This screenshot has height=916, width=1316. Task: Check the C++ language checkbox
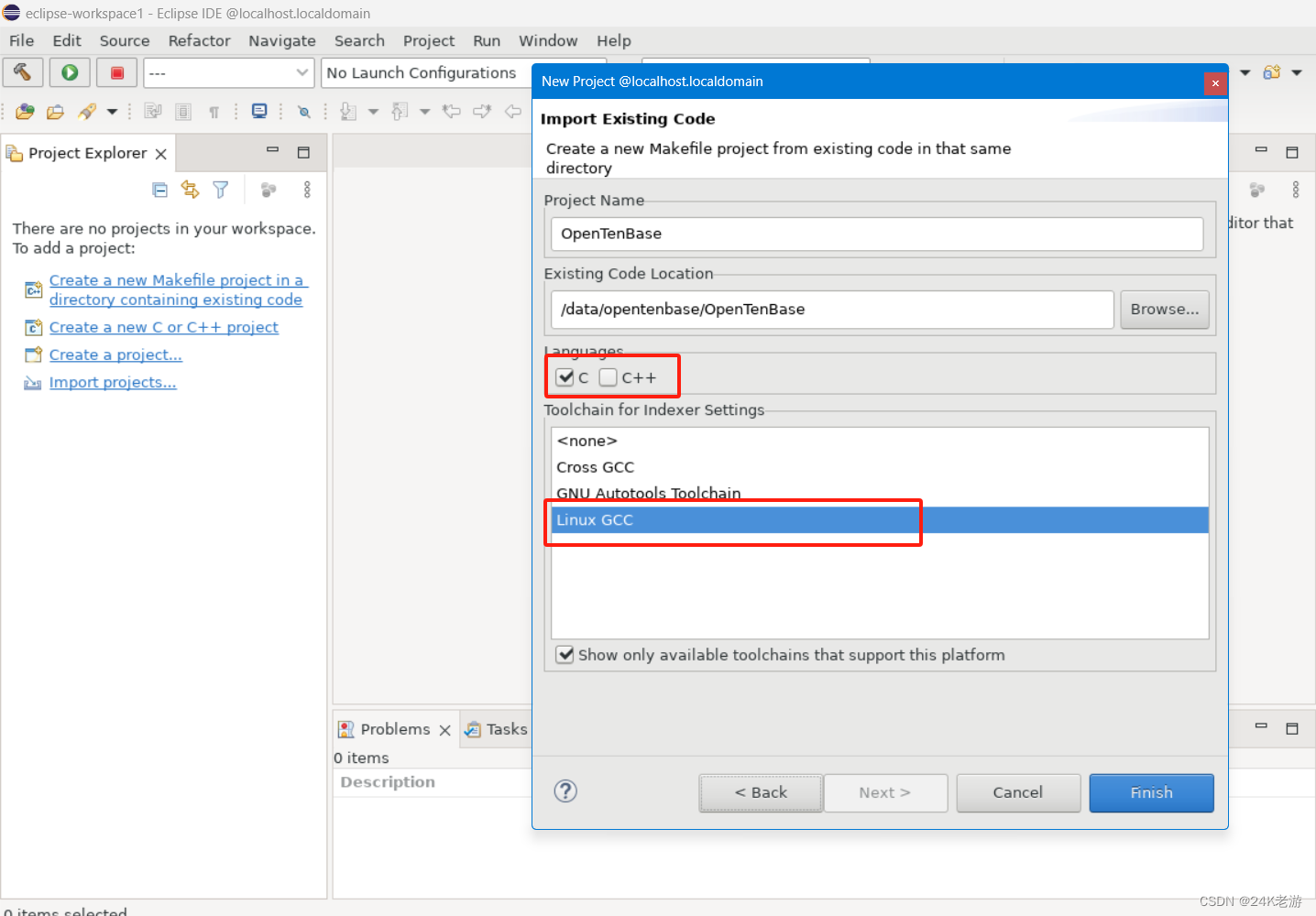click(x=609, y=377)
